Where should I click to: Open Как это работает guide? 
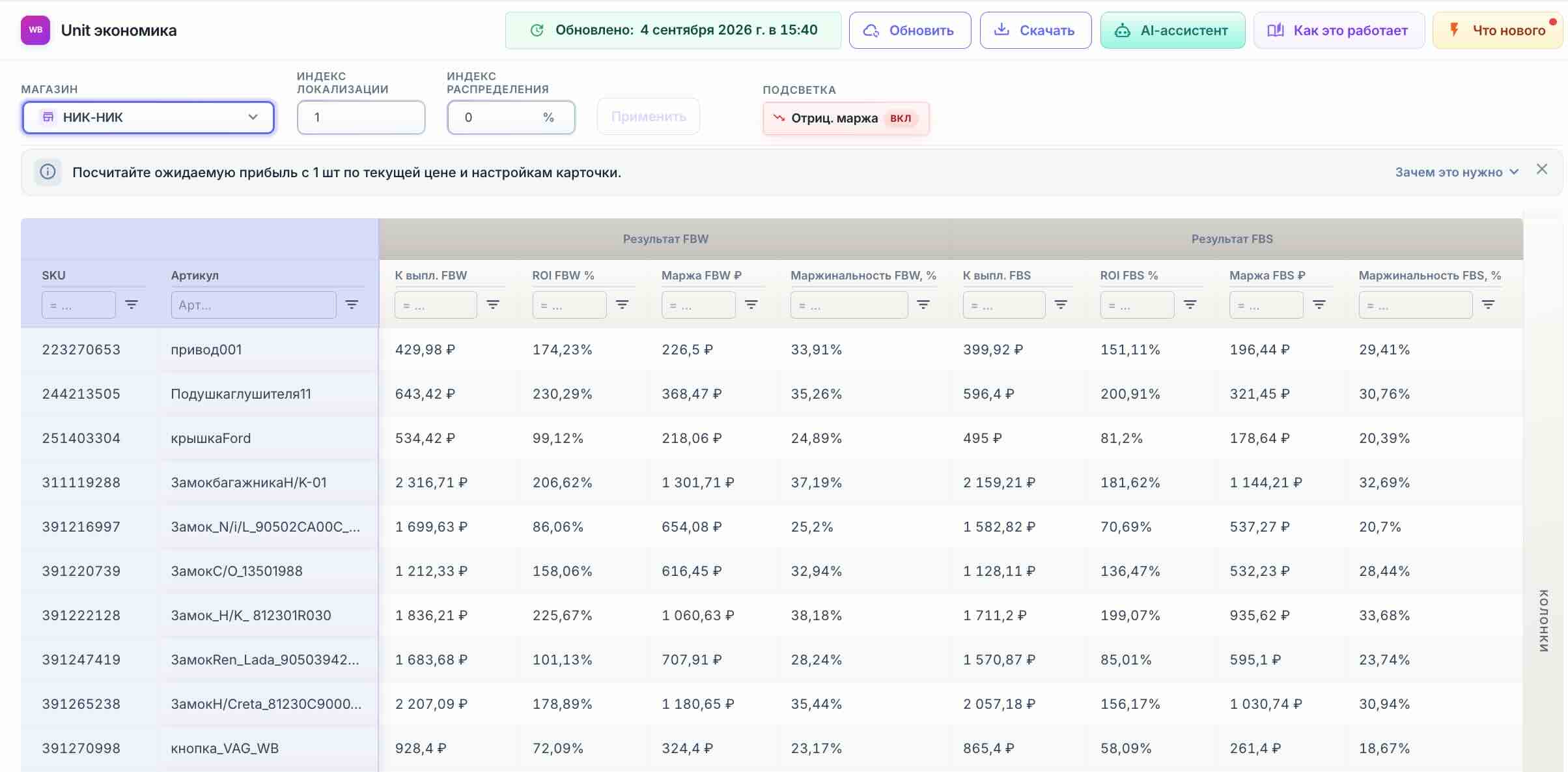pos(1339,30)
